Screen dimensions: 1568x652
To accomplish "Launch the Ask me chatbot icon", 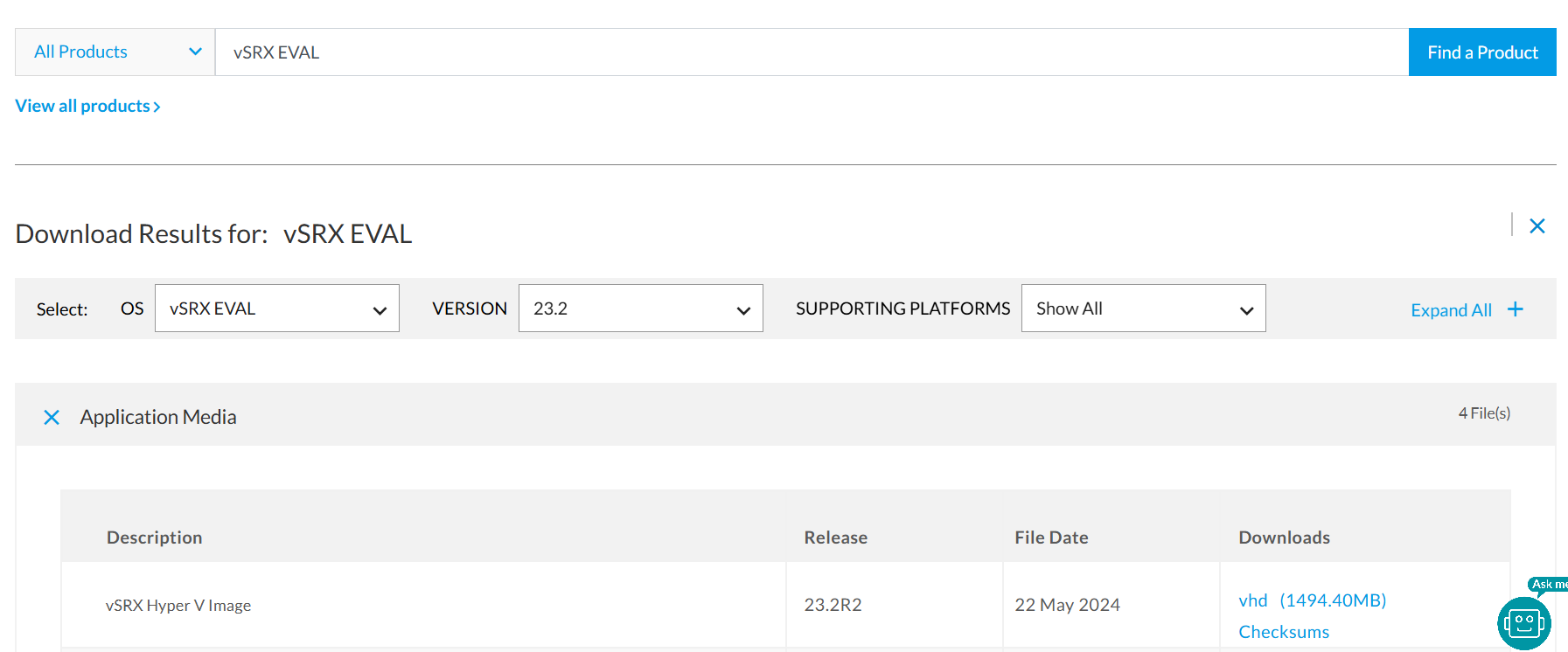I will click(1524, 621).
